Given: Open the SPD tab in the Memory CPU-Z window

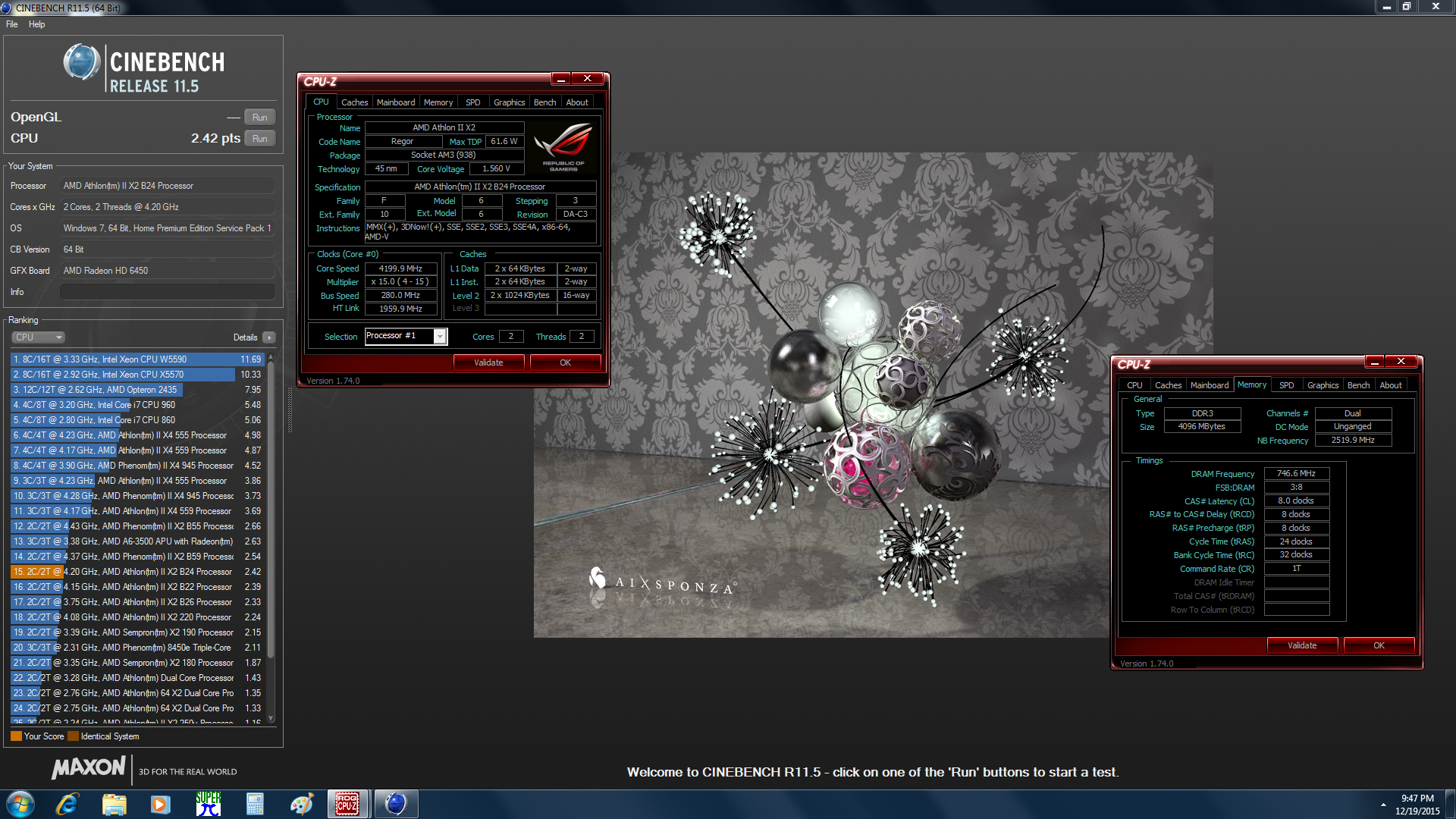Looking at the screenshot, I should click(x=1287, y=385).
